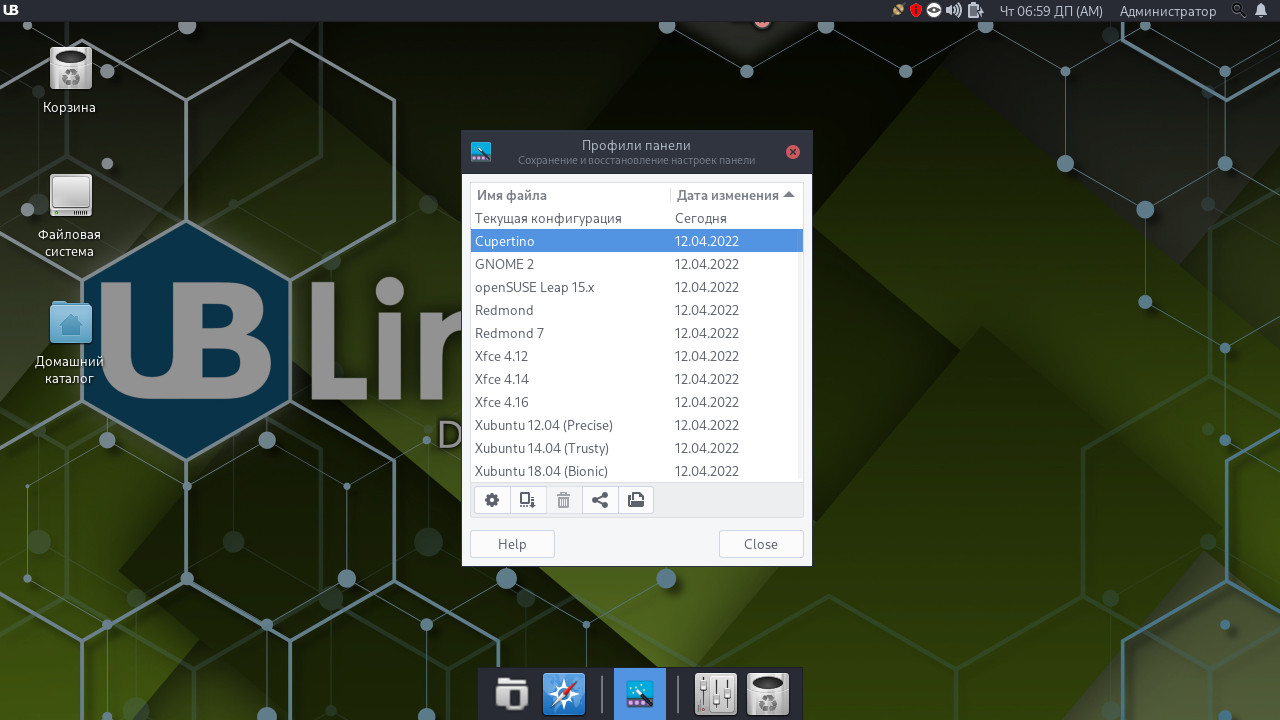This screenshot has width=1280, height=720.
Task: Select the Redmond profile row
Action: (637, 310)
